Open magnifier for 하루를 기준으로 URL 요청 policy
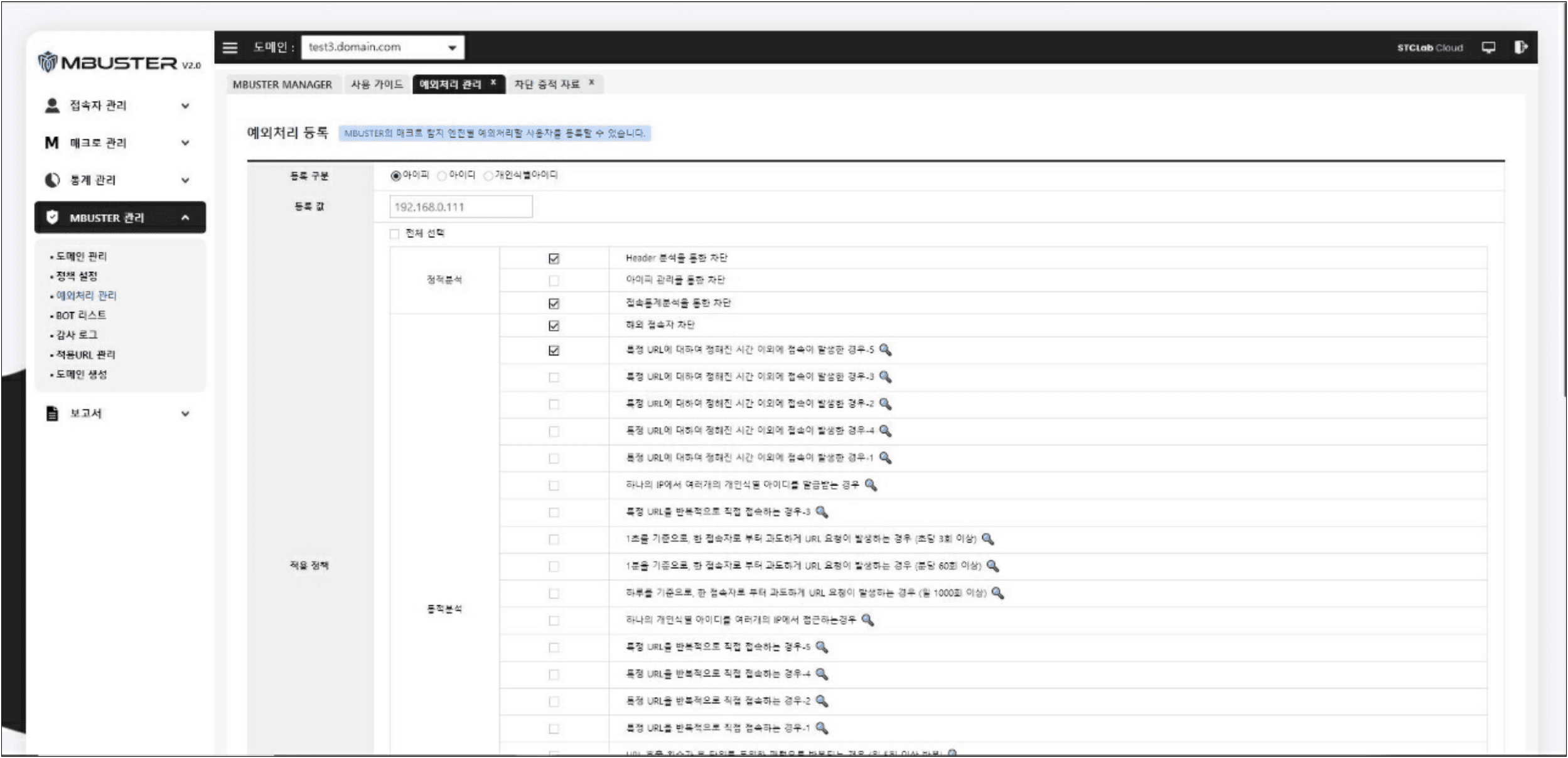 (x=998, y=593)
